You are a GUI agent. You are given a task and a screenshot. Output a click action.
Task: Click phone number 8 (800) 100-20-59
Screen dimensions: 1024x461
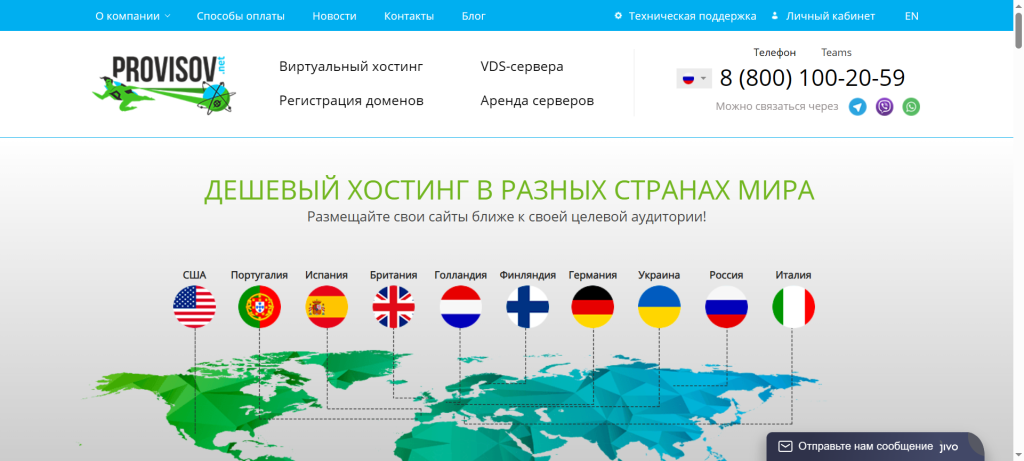(x=812, y=78)
